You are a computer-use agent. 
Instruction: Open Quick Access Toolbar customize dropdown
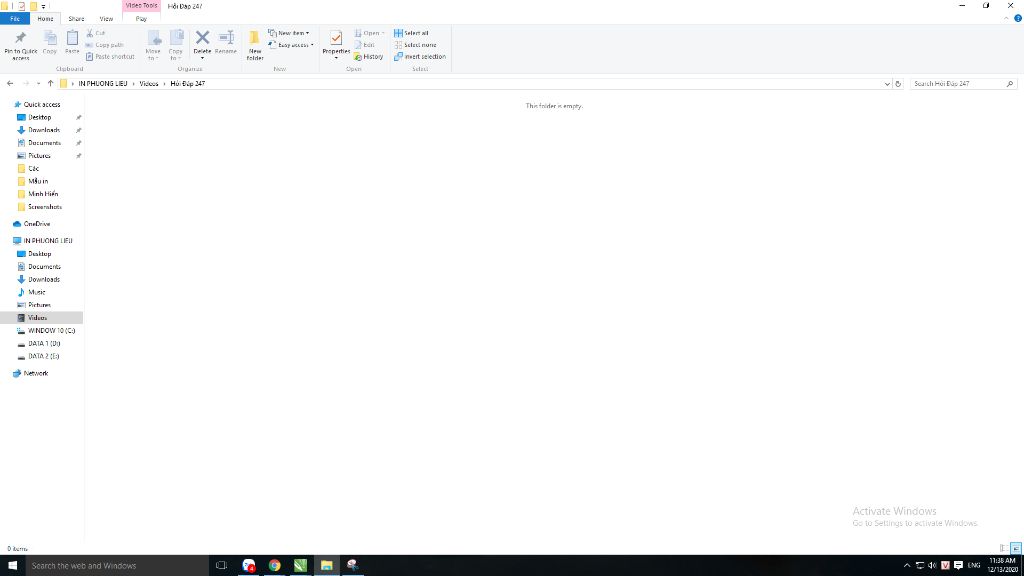(44, 7)
